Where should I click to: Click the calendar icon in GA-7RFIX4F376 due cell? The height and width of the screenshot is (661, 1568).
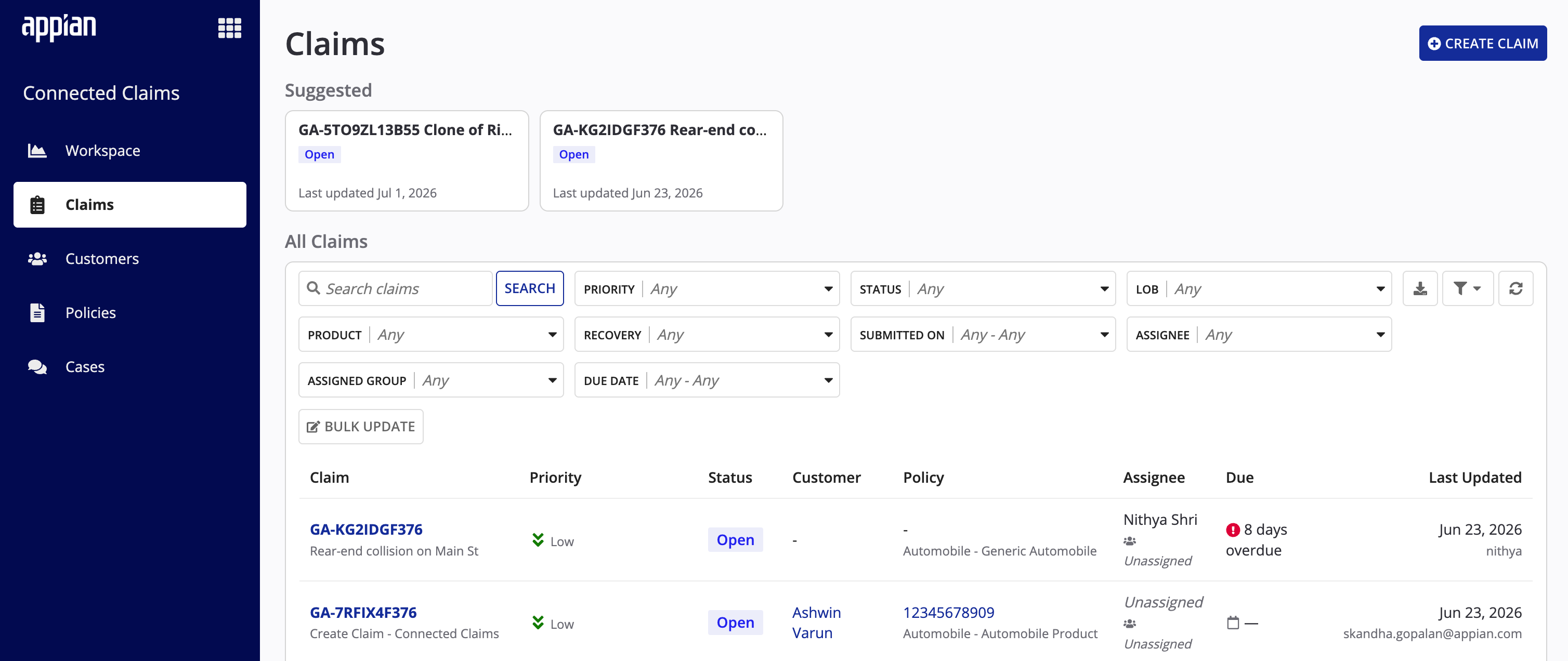(x=1233, y=623)
